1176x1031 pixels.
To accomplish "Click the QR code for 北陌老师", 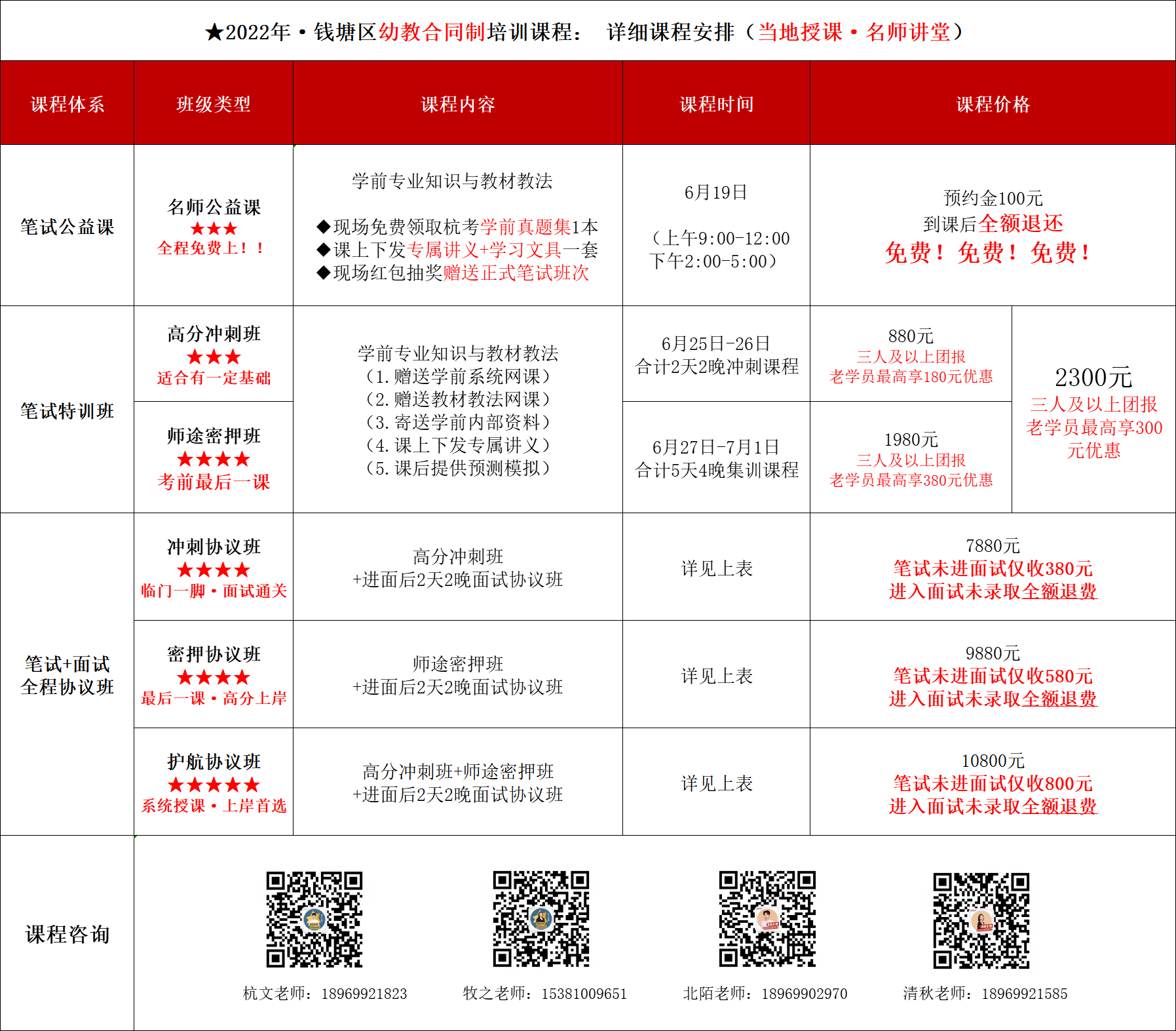I will (767, 919).
